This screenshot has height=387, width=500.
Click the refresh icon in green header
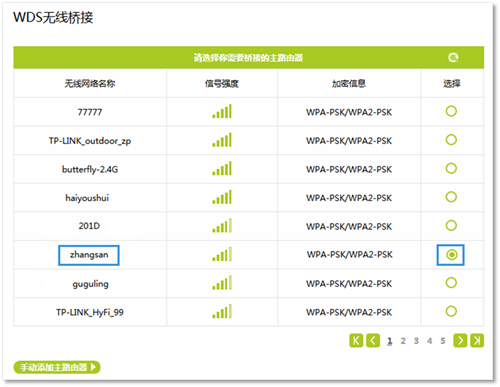click(x=453, y=58)
